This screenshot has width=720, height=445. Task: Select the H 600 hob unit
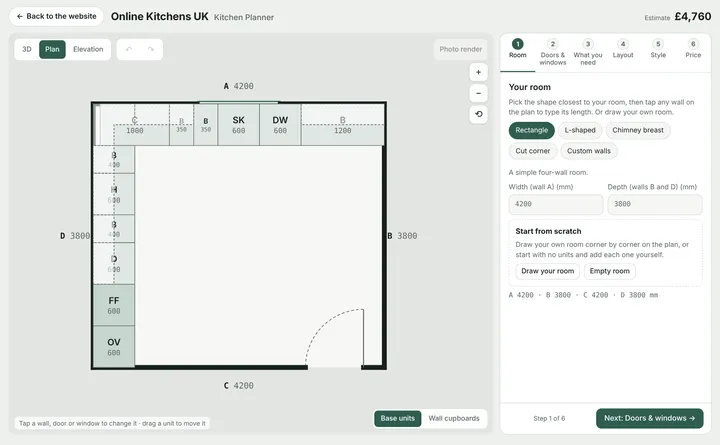coord(114,194)
